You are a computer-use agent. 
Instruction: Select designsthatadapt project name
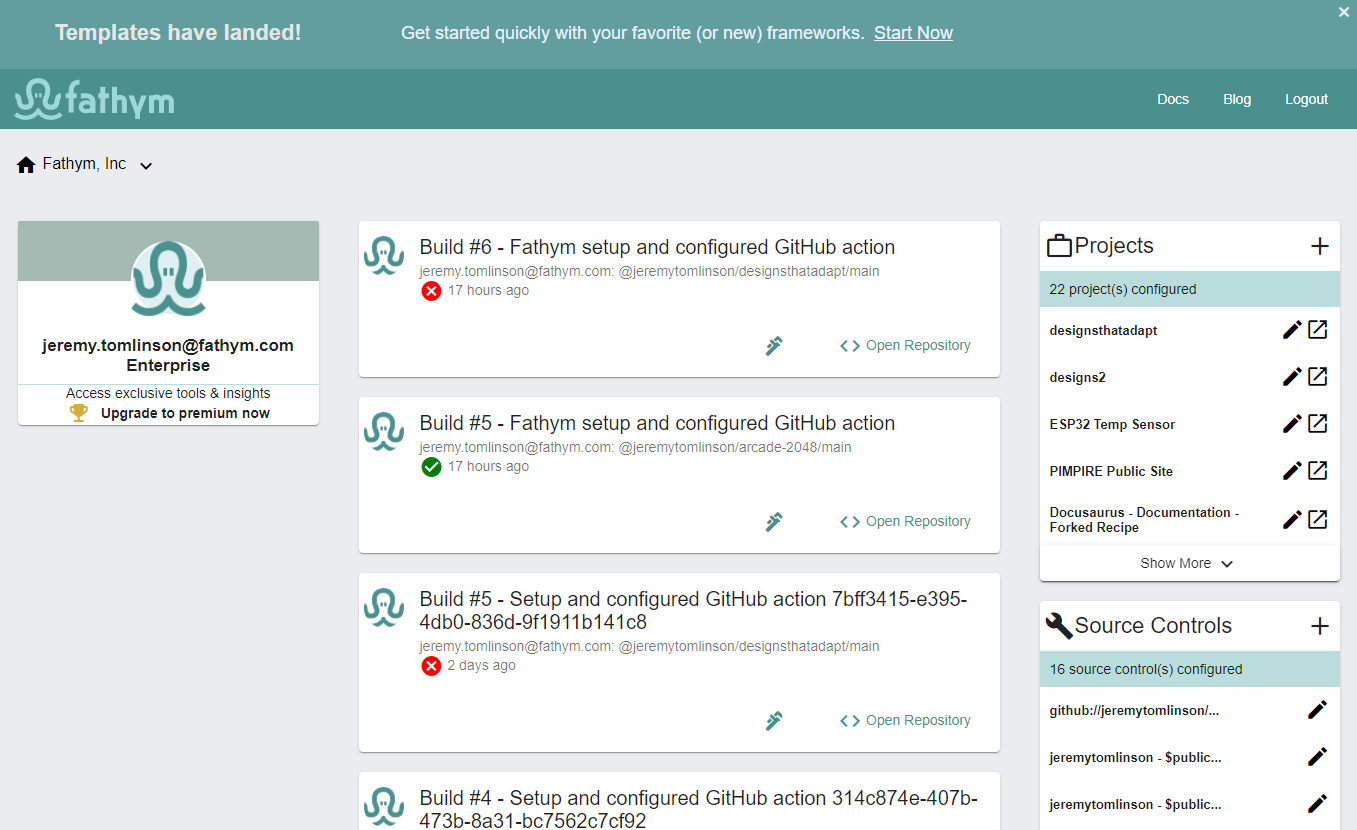pyautogui.click(x=1103, y=330)
